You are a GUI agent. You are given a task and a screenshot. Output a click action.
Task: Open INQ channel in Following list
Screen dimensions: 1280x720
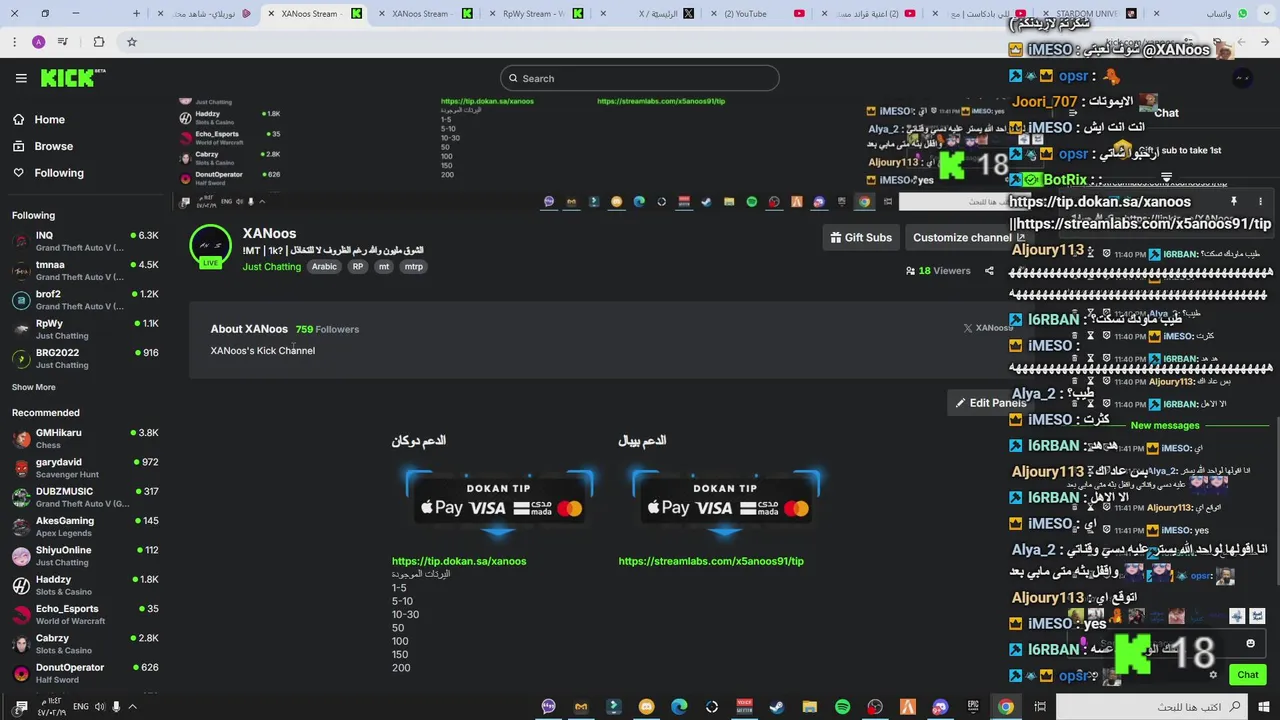click(85, 241)
